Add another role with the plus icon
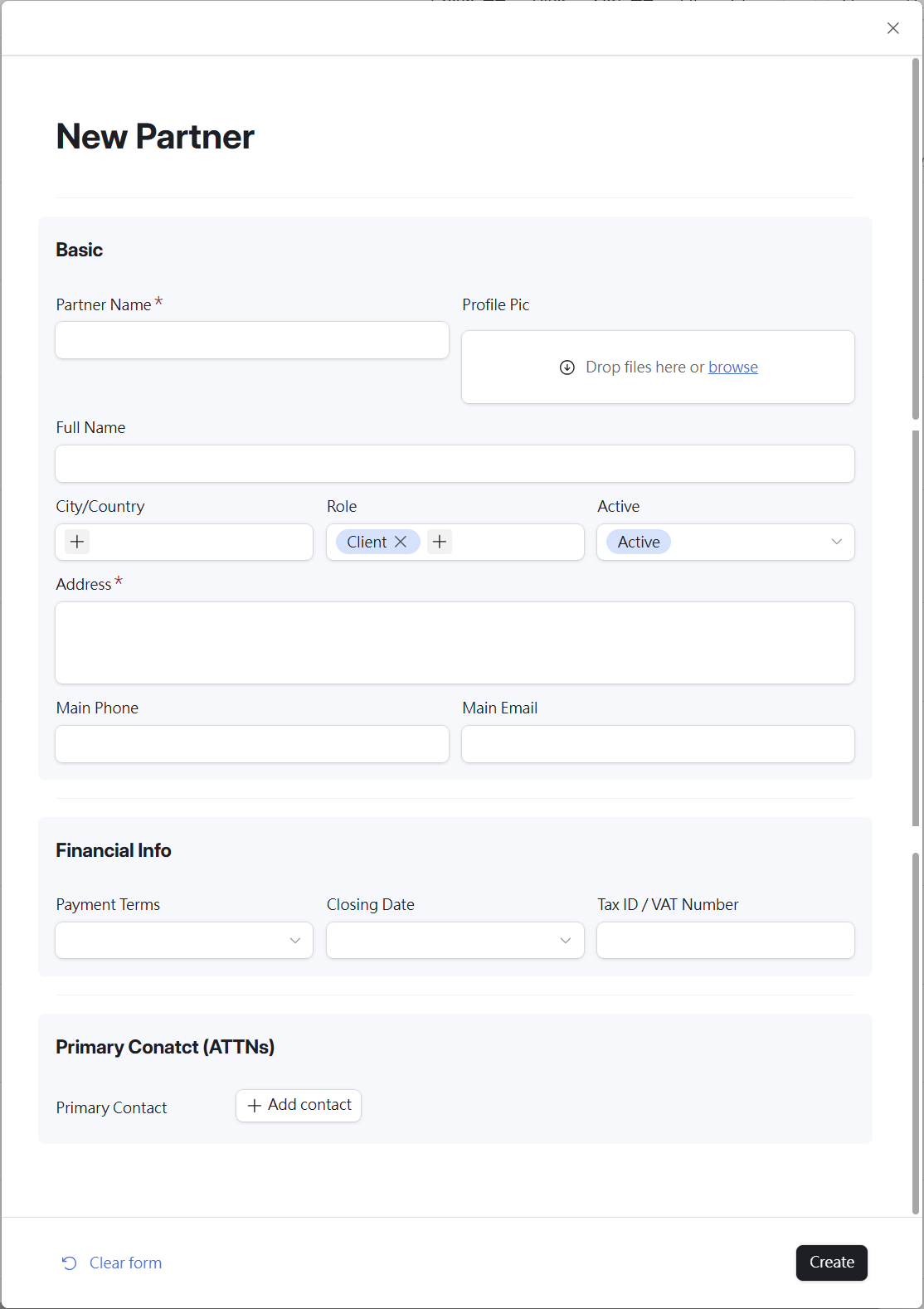Viewport: 924px width, 1309px height. [x=440, y=542]
